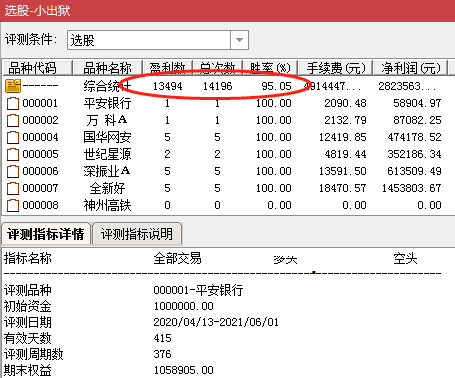
Task: Click the document icon for 000004
Action: point(13,137)
